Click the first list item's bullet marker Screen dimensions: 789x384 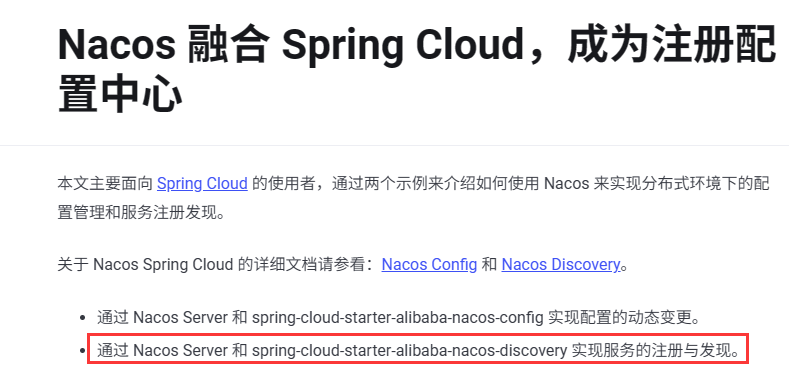point(83,319)
